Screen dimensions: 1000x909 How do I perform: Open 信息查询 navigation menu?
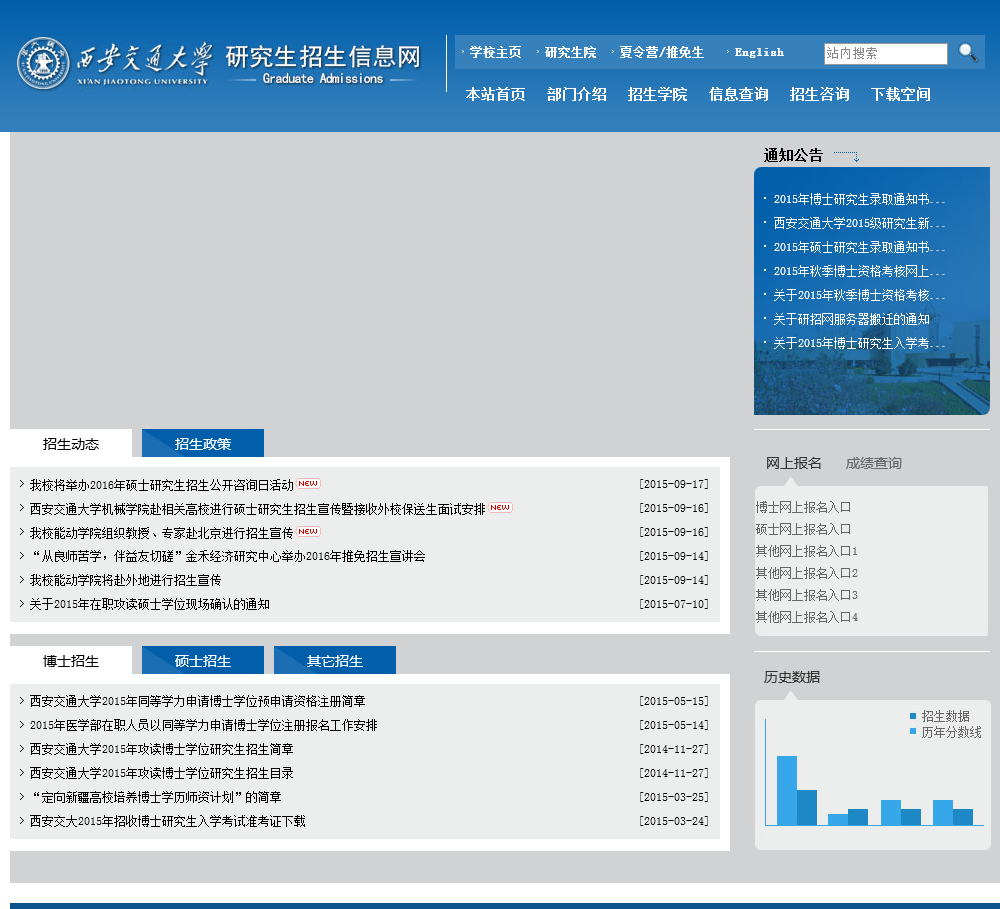739,94
